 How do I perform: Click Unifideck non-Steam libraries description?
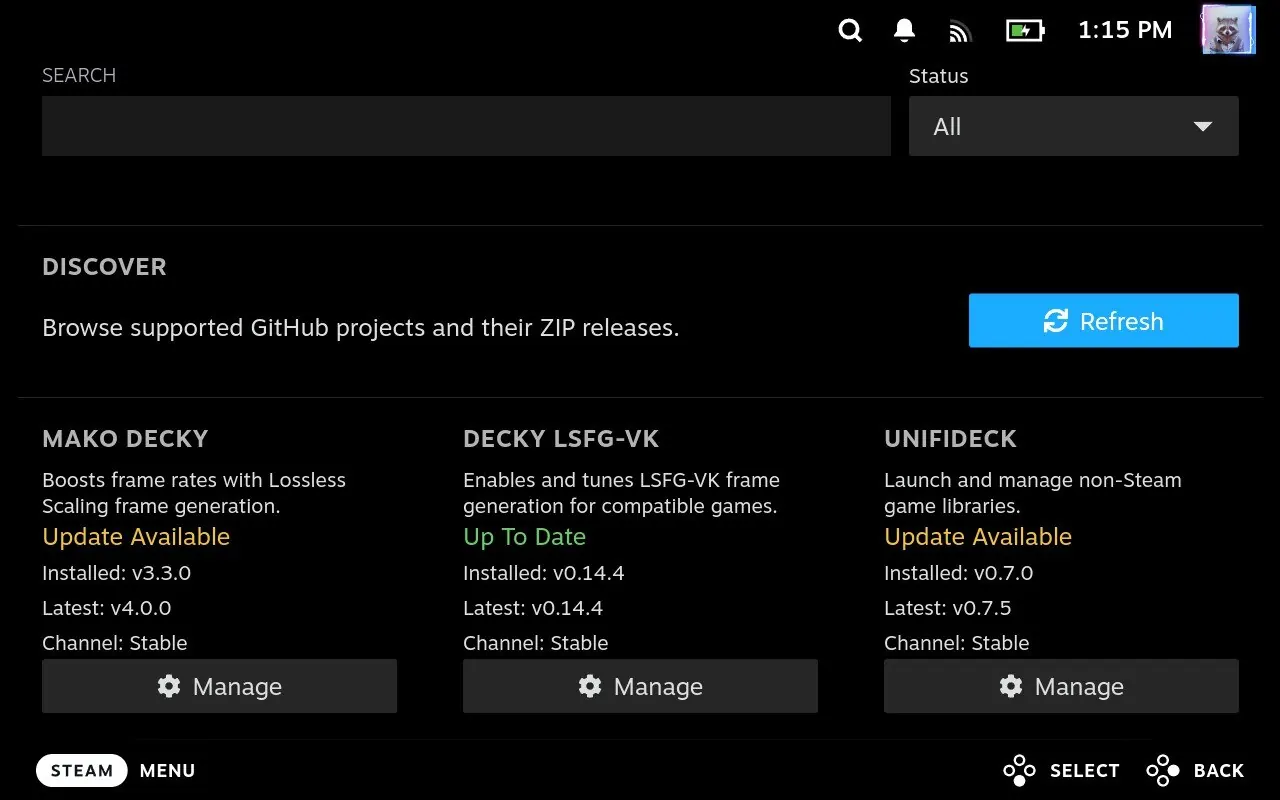(x=1033, y=493)
